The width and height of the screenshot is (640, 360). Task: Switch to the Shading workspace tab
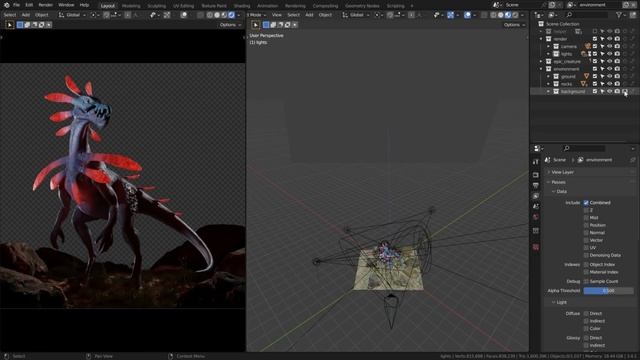(x=242, y=6)
